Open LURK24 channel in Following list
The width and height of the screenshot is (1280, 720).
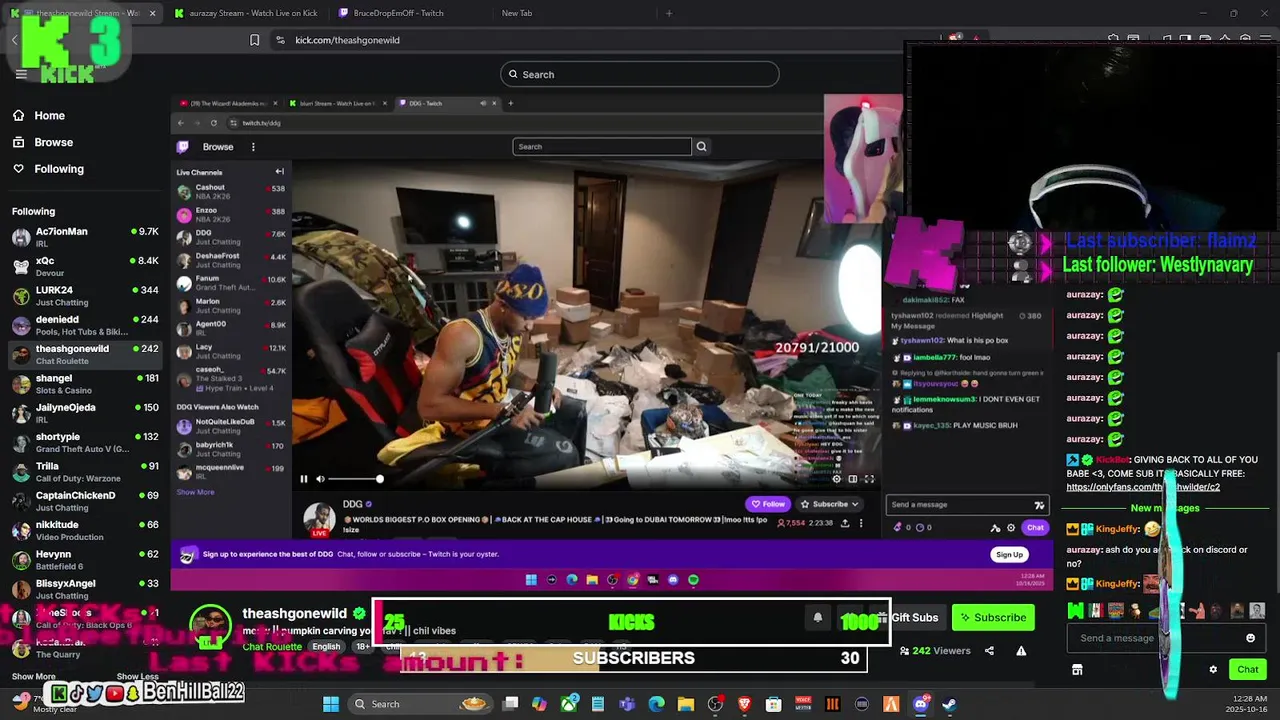84,296
